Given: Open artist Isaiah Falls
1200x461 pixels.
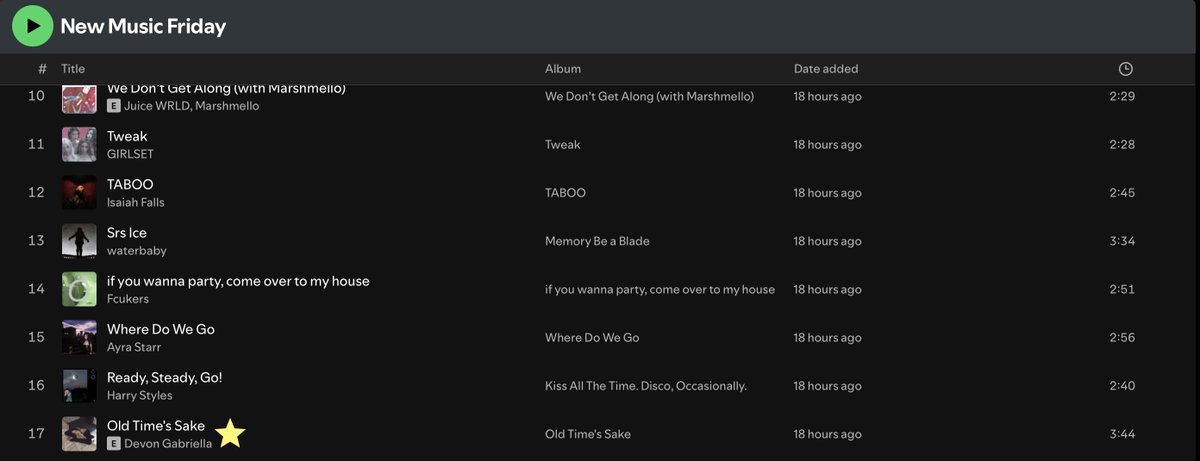Looking at the screenshot, I should point(136,202).
